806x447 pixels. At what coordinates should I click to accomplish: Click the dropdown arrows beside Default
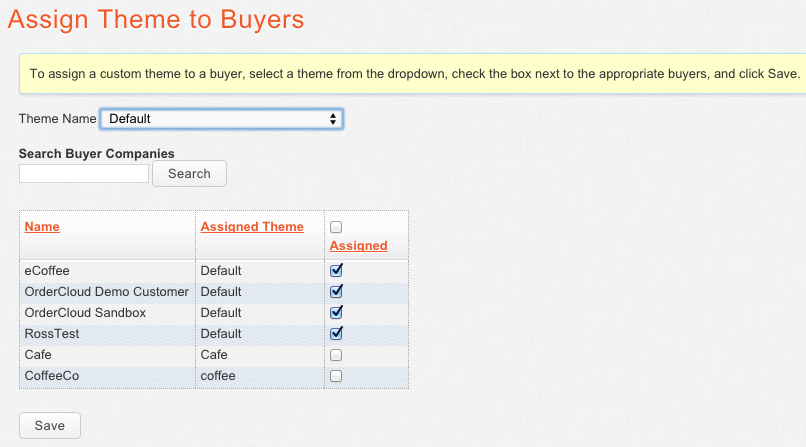(333, 119)
